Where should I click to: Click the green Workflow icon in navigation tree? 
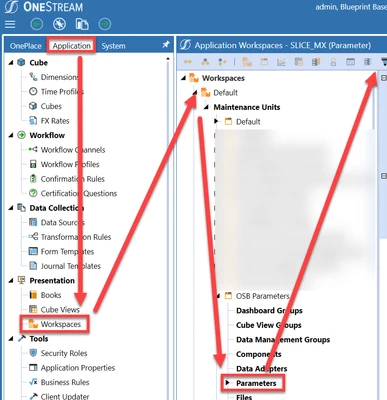[x=21, y=135]
